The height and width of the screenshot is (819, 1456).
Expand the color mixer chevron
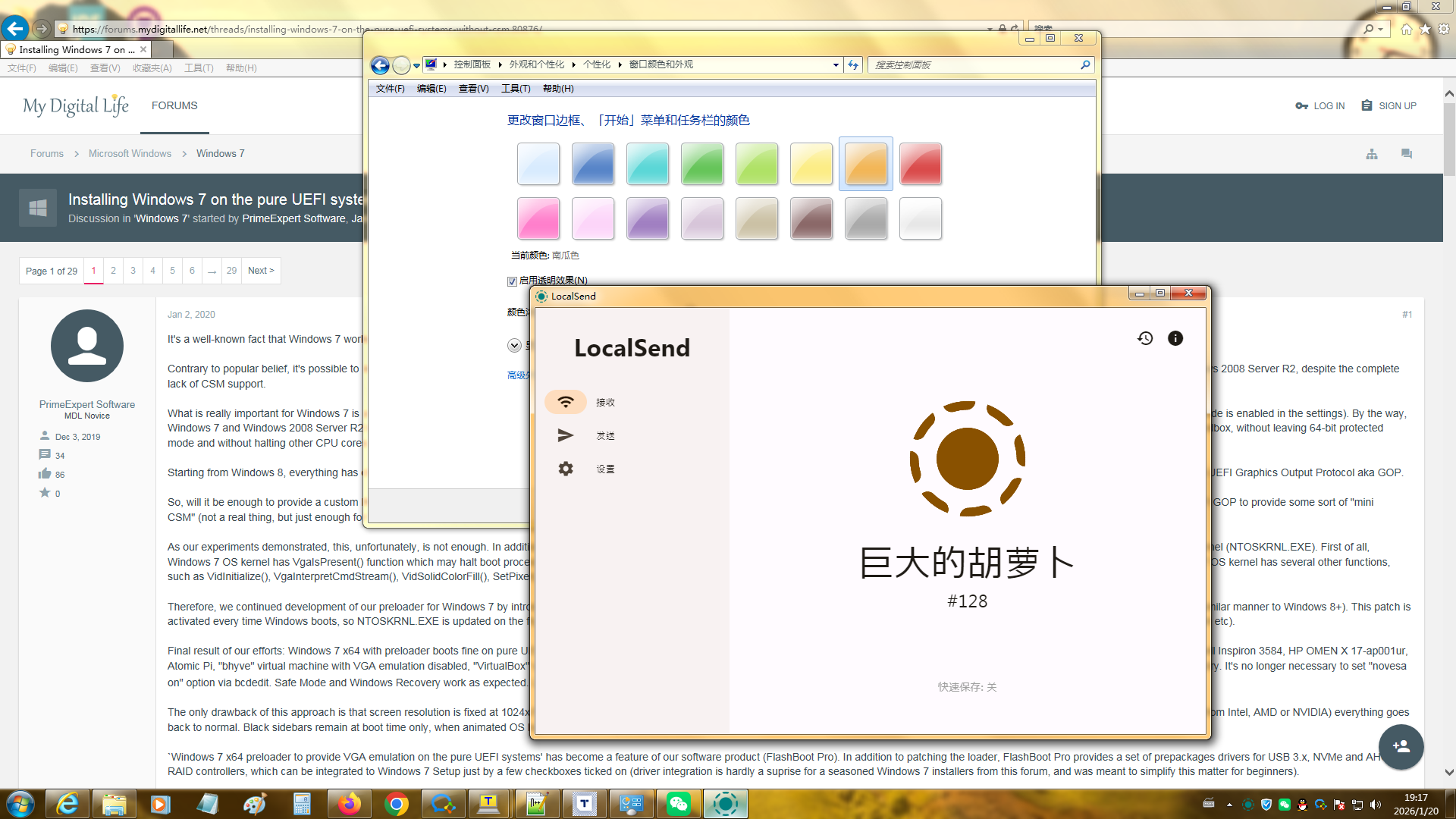point(514,346)
